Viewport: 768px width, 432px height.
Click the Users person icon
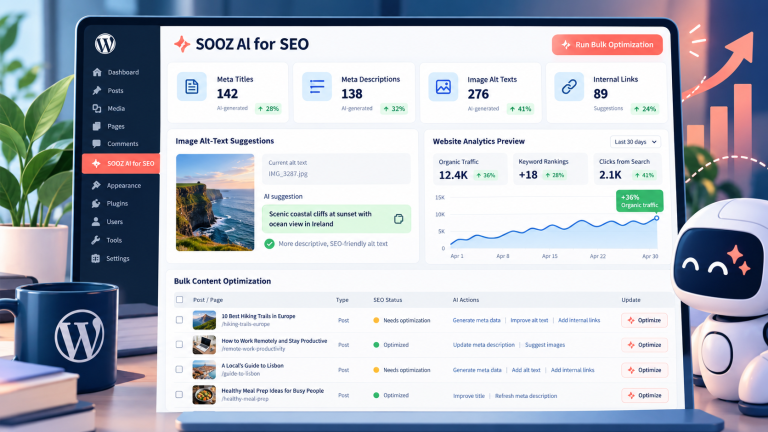(x=96, y=221)
